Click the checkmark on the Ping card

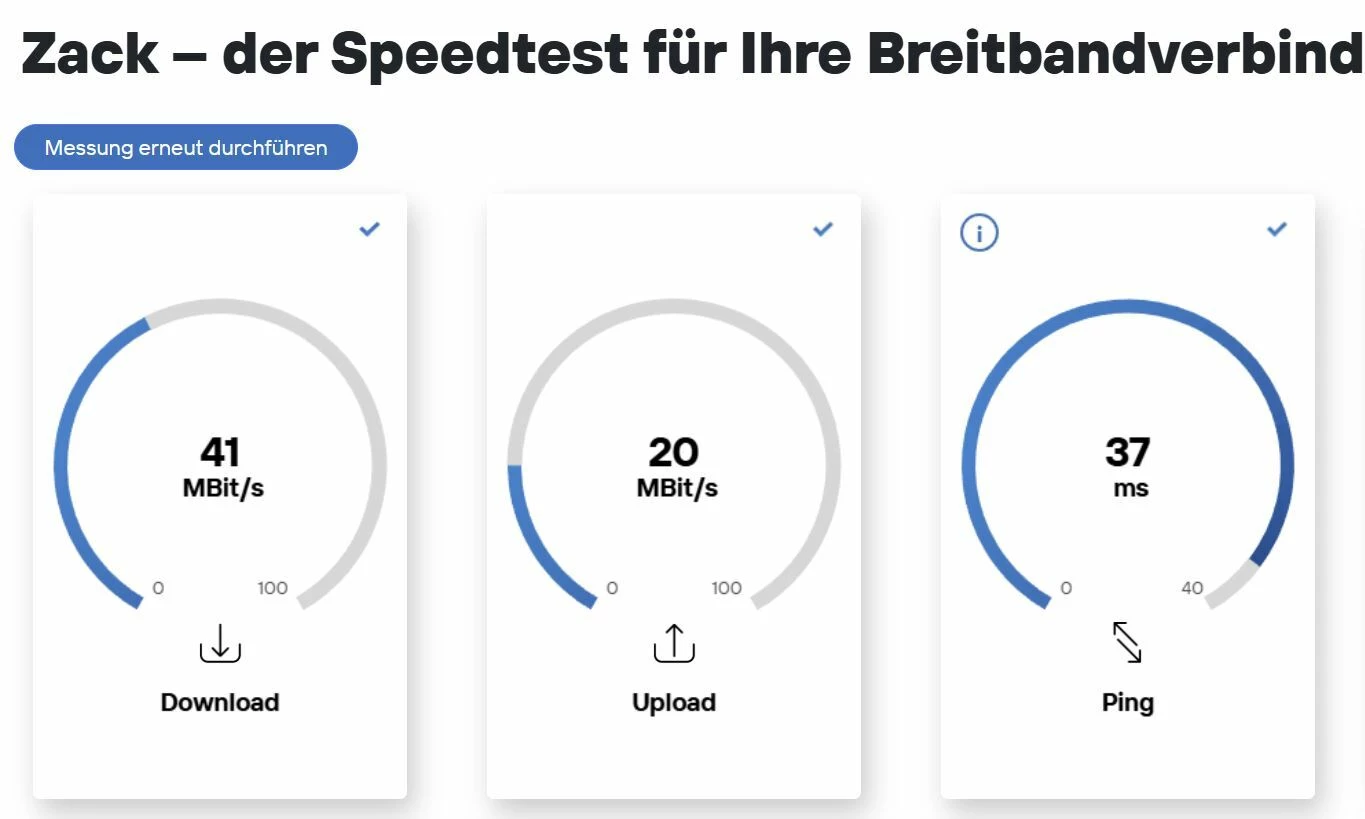1277,229
